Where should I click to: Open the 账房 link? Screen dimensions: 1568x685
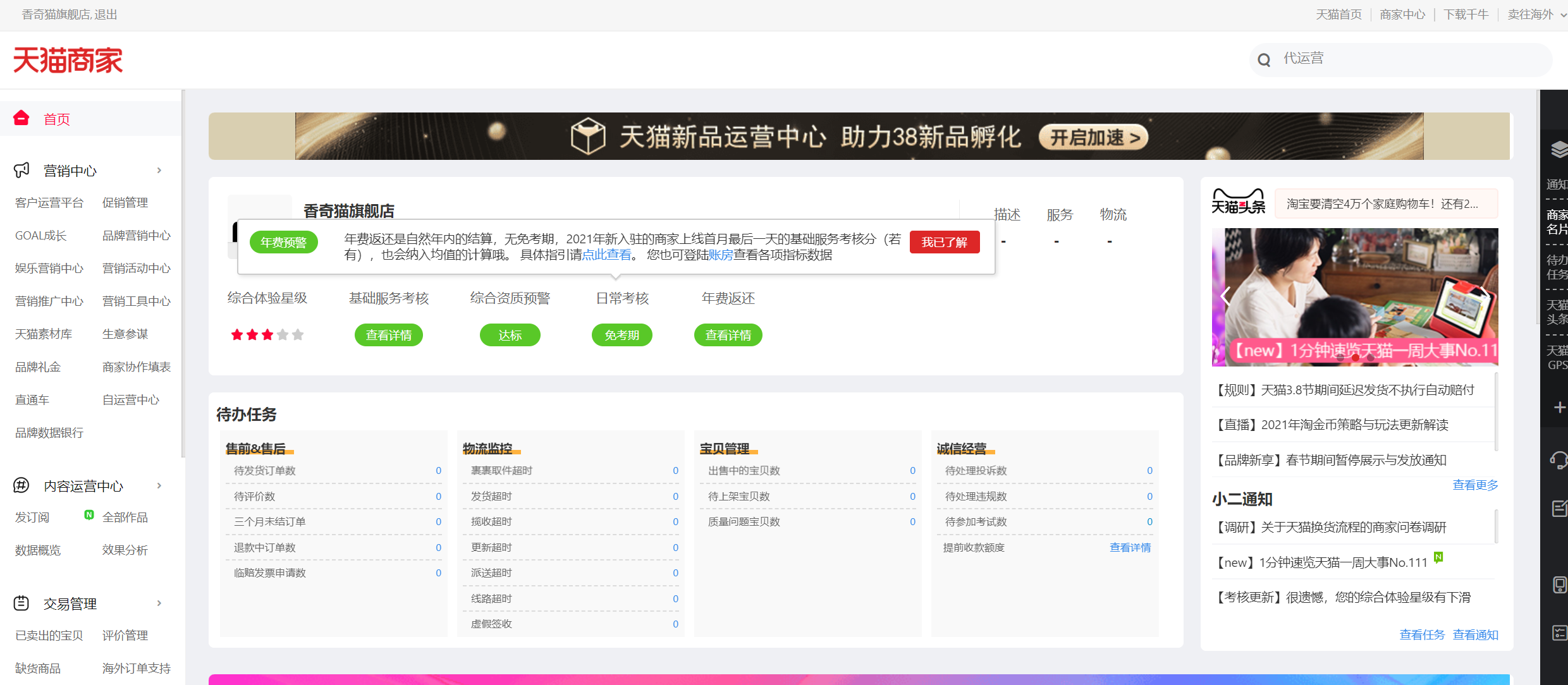click(x=721, y=255)
